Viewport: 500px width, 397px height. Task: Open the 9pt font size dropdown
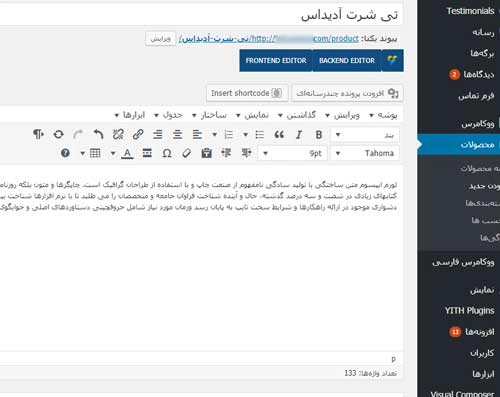point(292,153)
